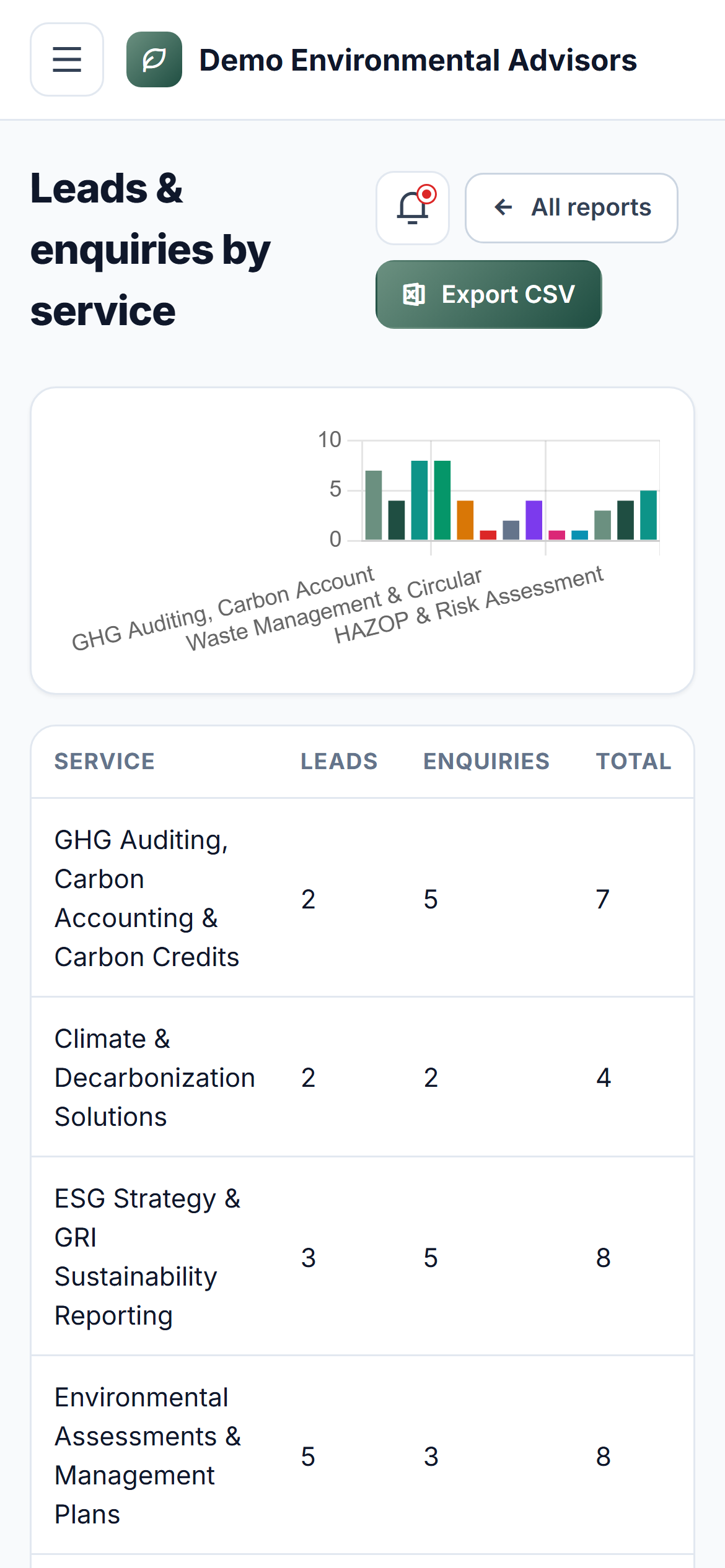Open notifications bell with red badge
The image size is (725, 1568).
tap(413, 208)
